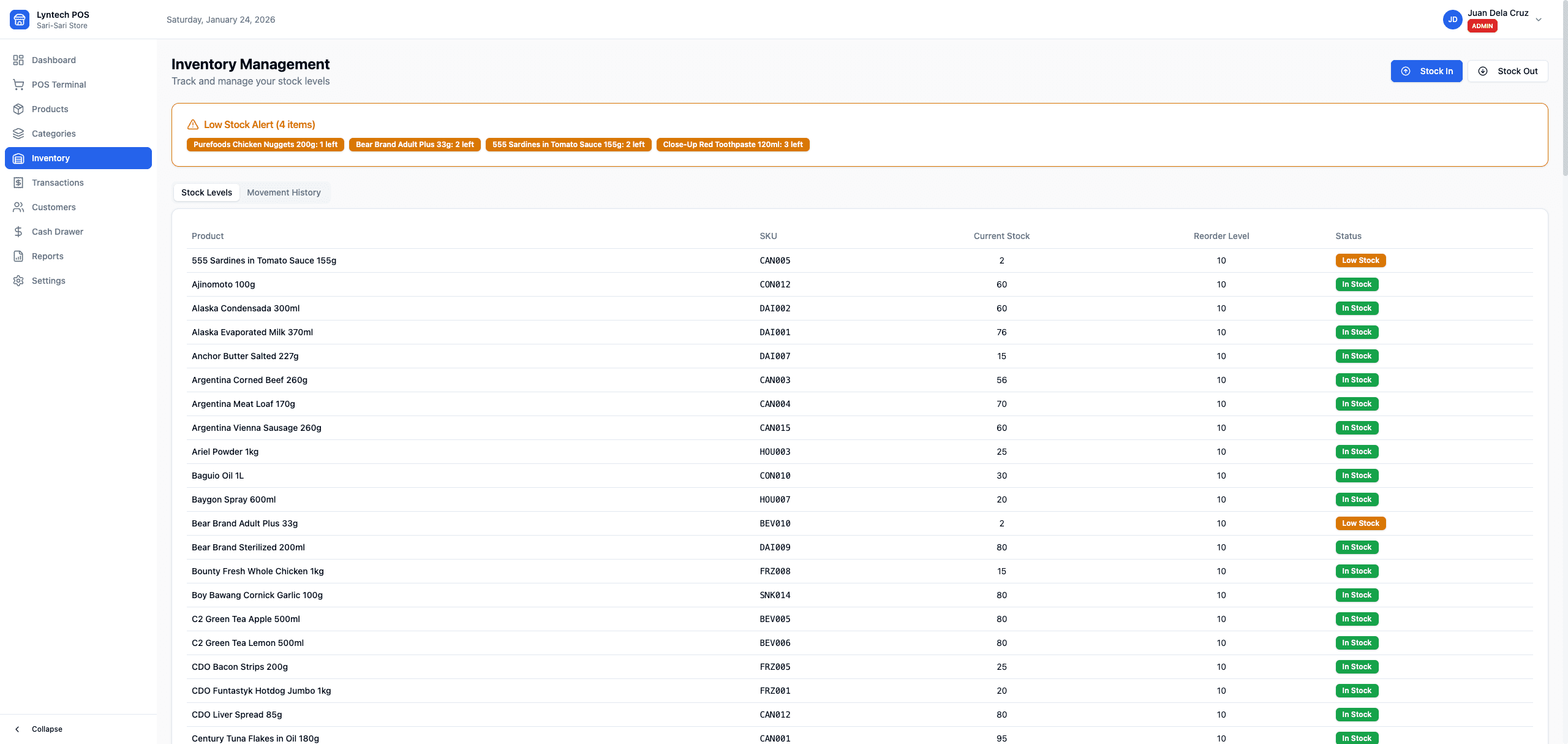Click Ariel Powder 1kg In Stock badge
Screen dimensions: 1568x744
point(1357,452)
